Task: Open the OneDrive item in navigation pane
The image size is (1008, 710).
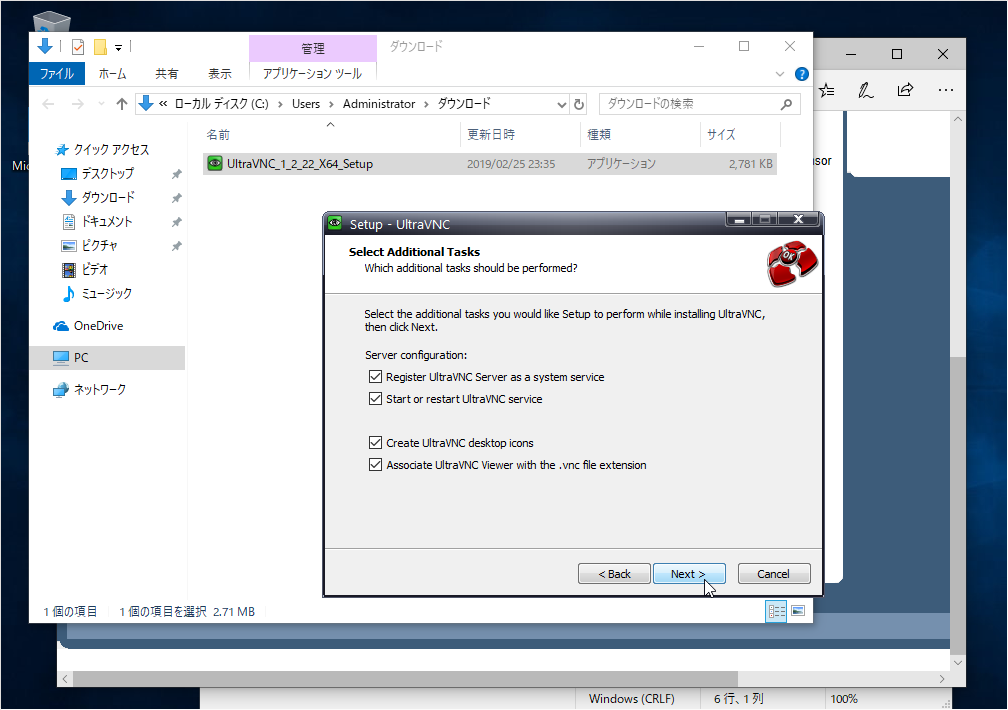Action: tap(98, 326)
